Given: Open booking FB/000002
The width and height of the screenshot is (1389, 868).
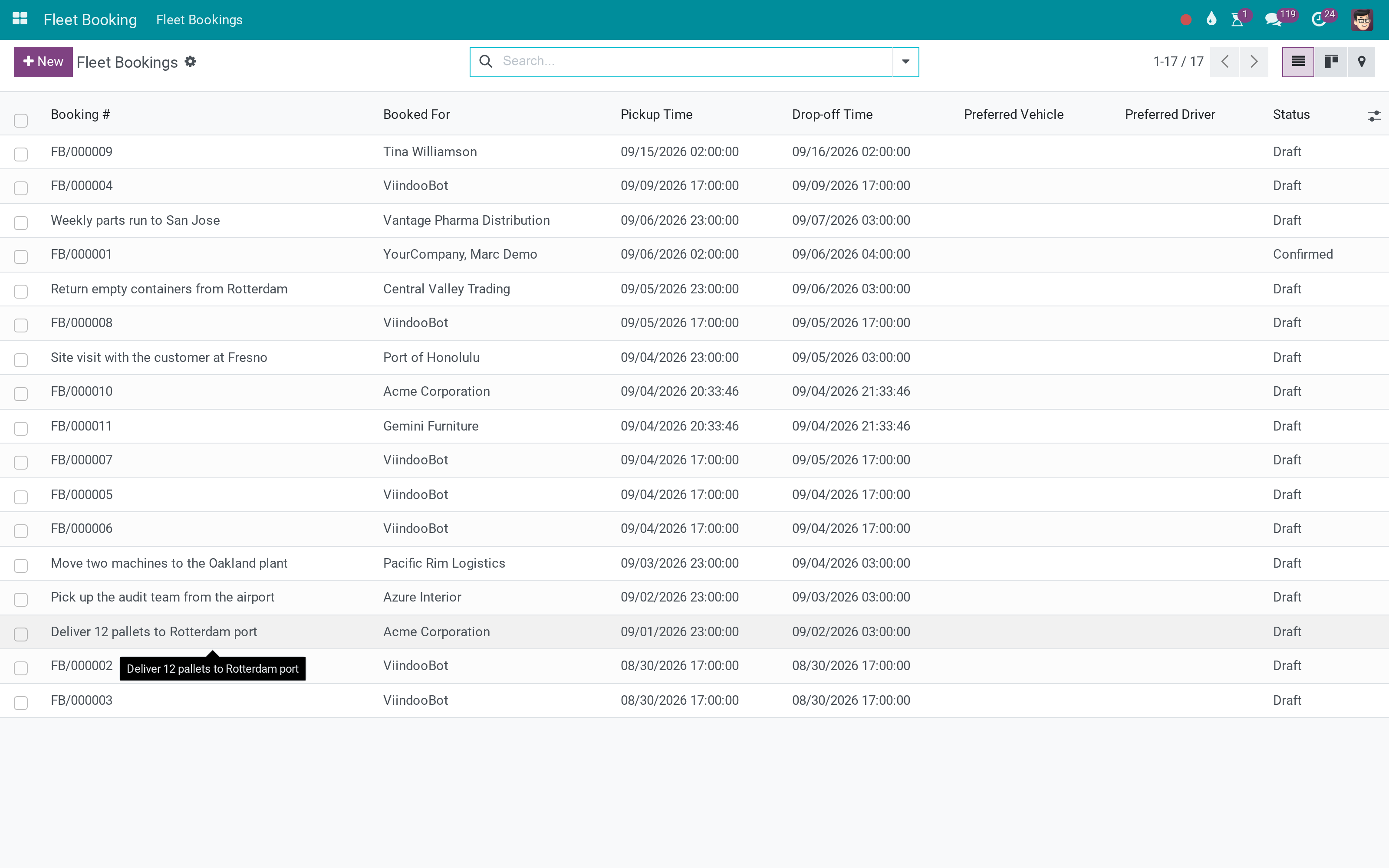Looking at the screenshot, I should 82,666.
